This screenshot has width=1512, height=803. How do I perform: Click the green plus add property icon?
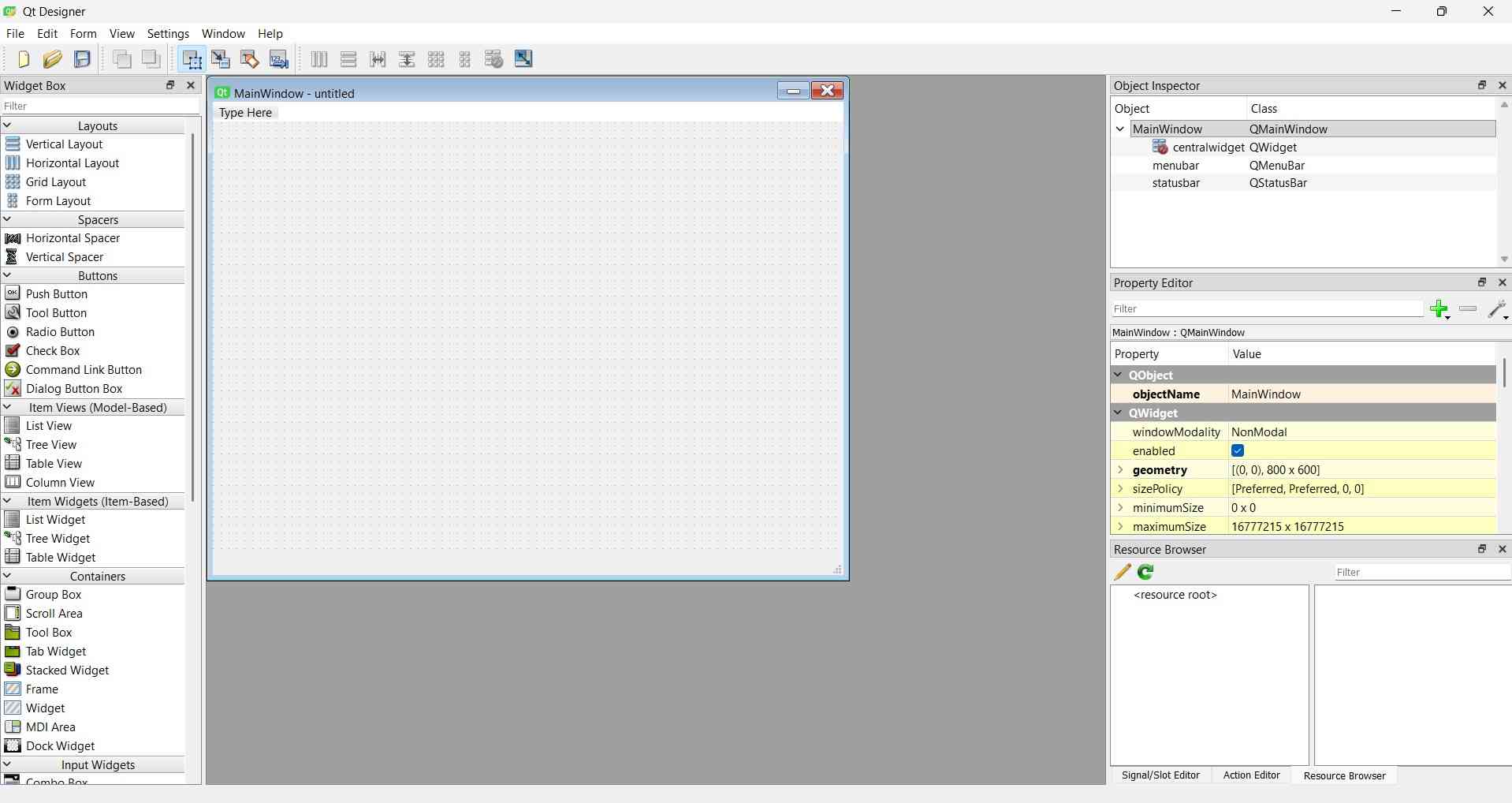(x=1439, y=309)
